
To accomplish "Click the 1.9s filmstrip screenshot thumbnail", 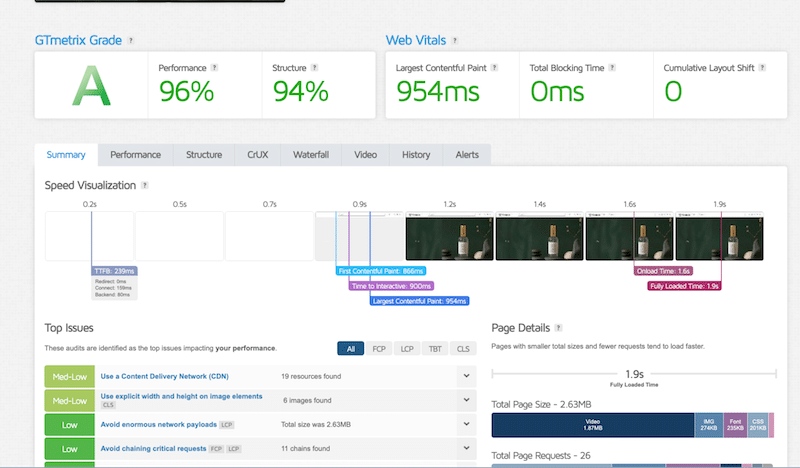I will click(712, 239).
